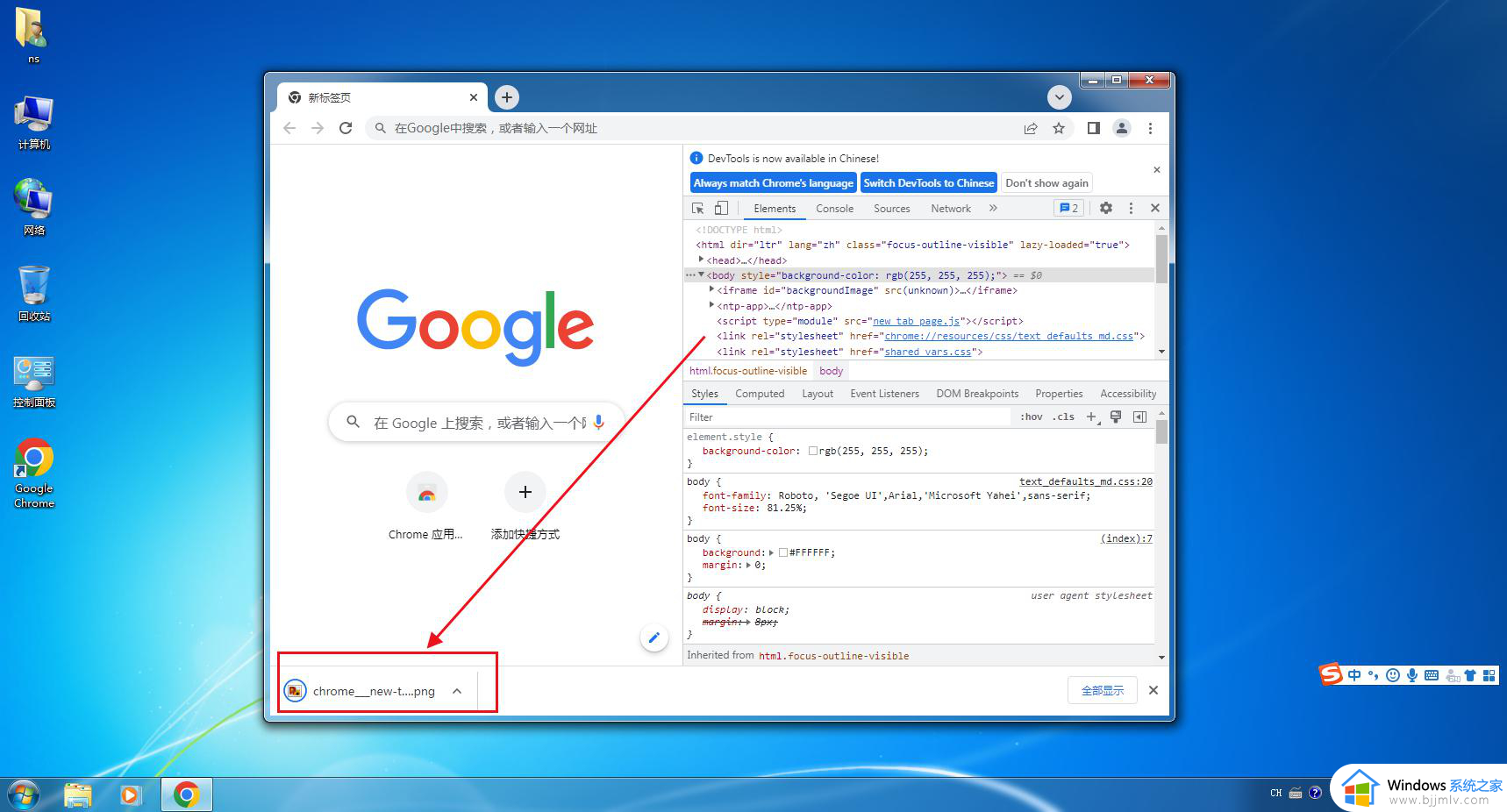Reload the page with the refresh icon
Screen dimensions: 1507x812
[x=346, y=128]
